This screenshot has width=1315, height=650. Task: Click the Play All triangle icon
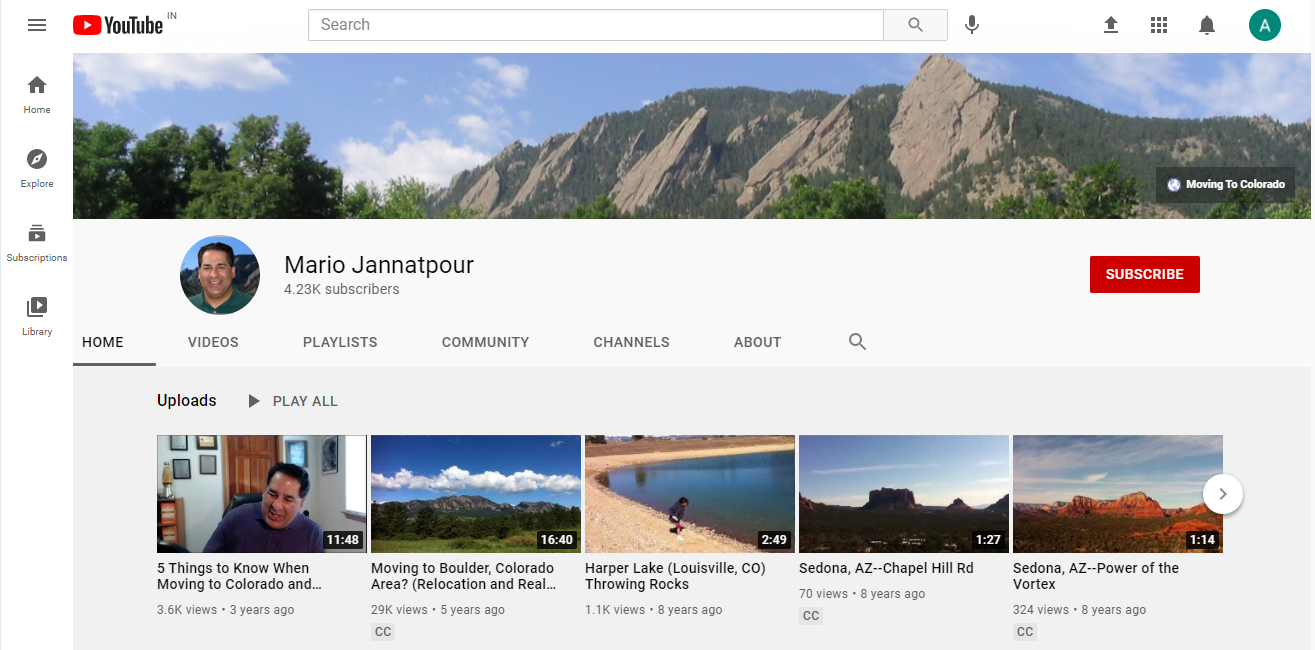click(254, 401)
